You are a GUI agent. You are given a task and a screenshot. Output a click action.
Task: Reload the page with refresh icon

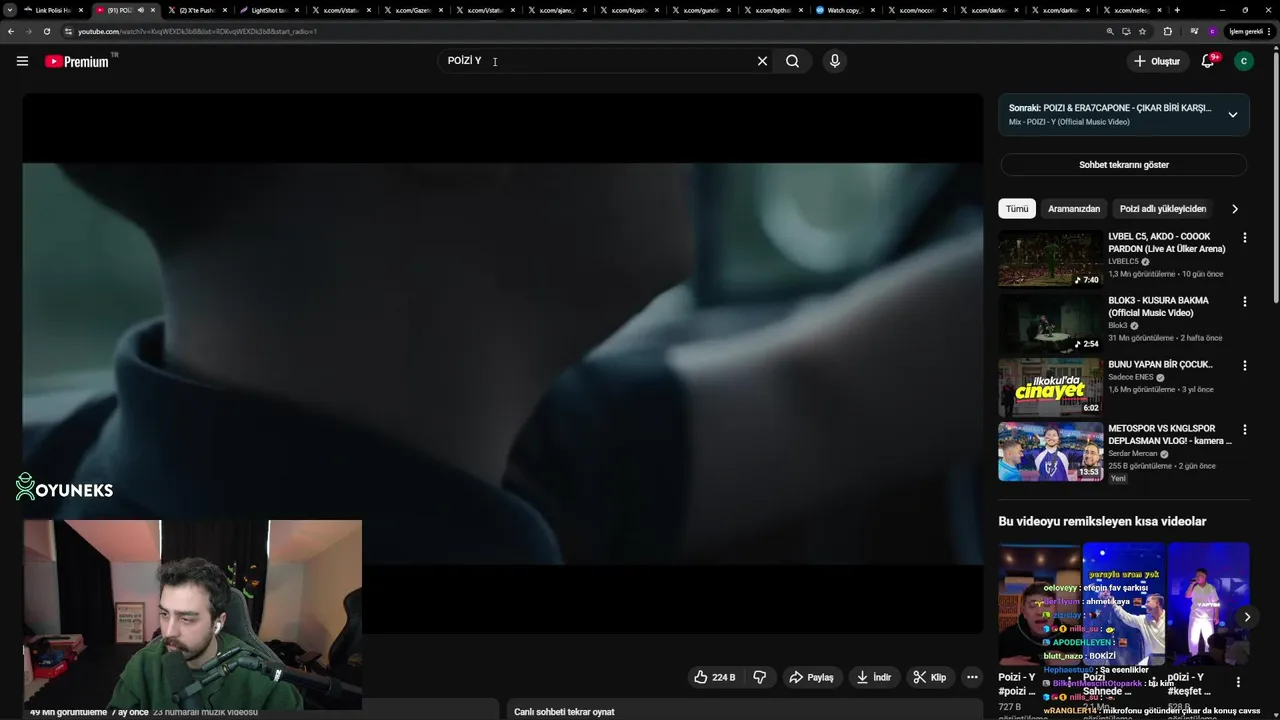[47, 31]
